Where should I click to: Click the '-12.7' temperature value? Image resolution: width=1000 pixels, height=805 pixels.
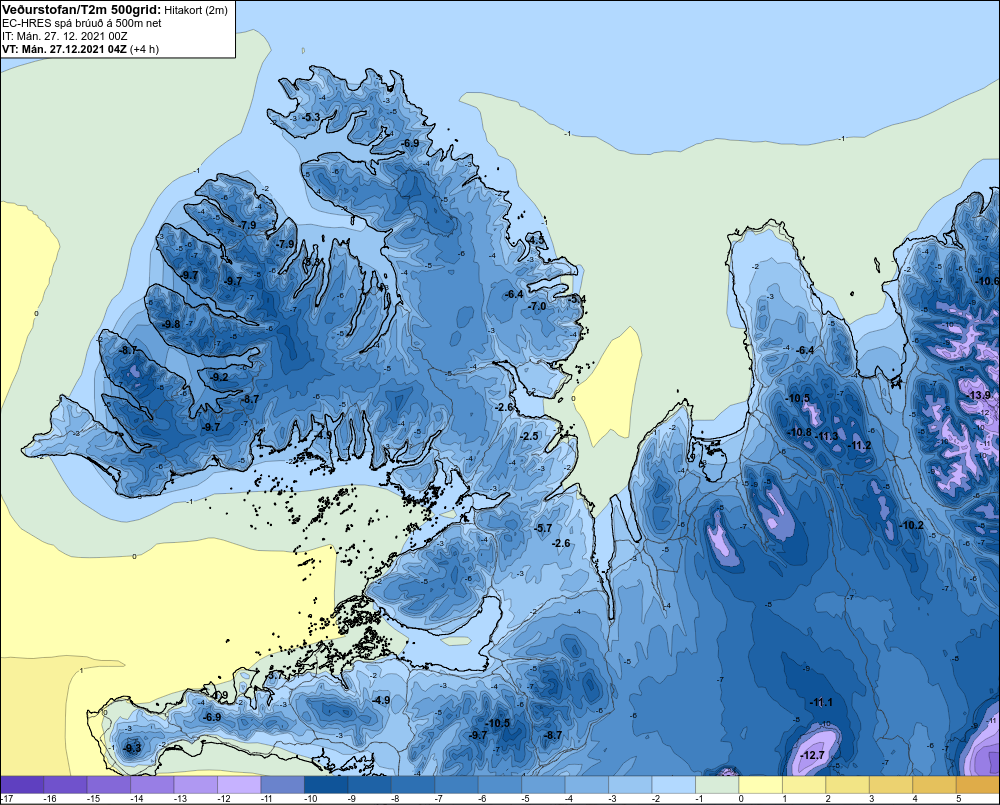(x=812, y=755)
